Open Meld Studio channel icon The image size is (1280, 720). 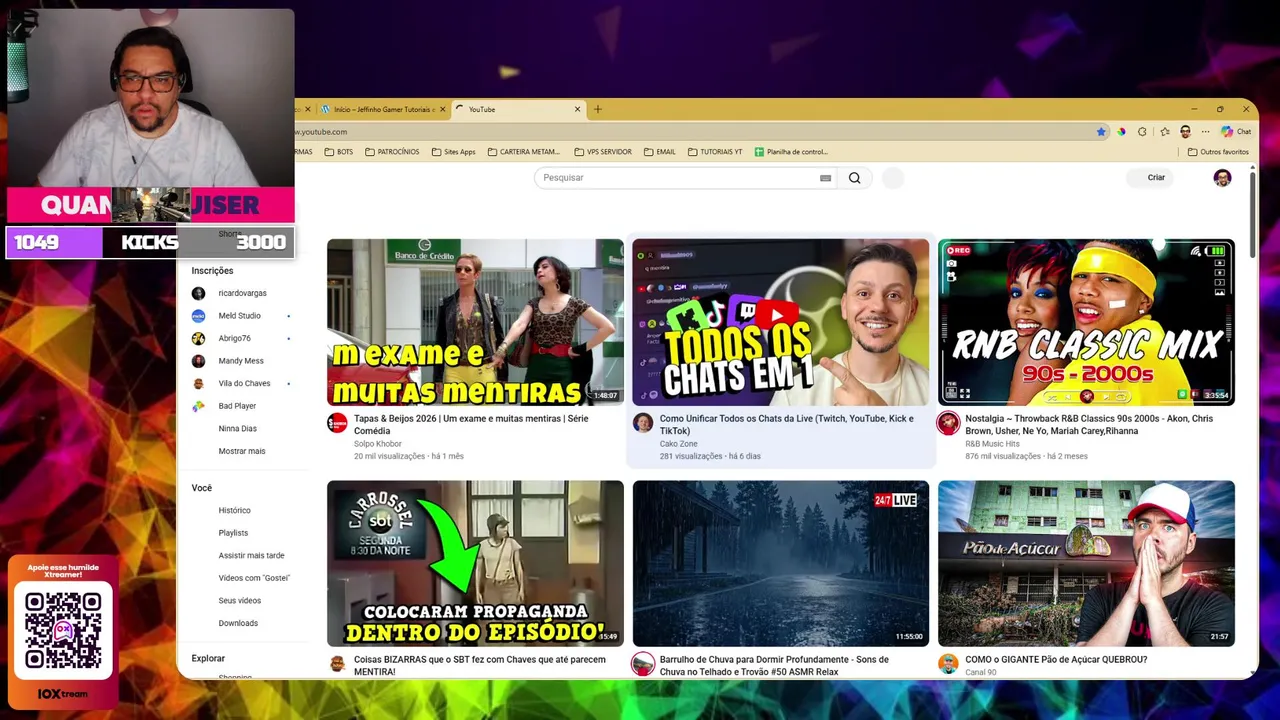198,316
